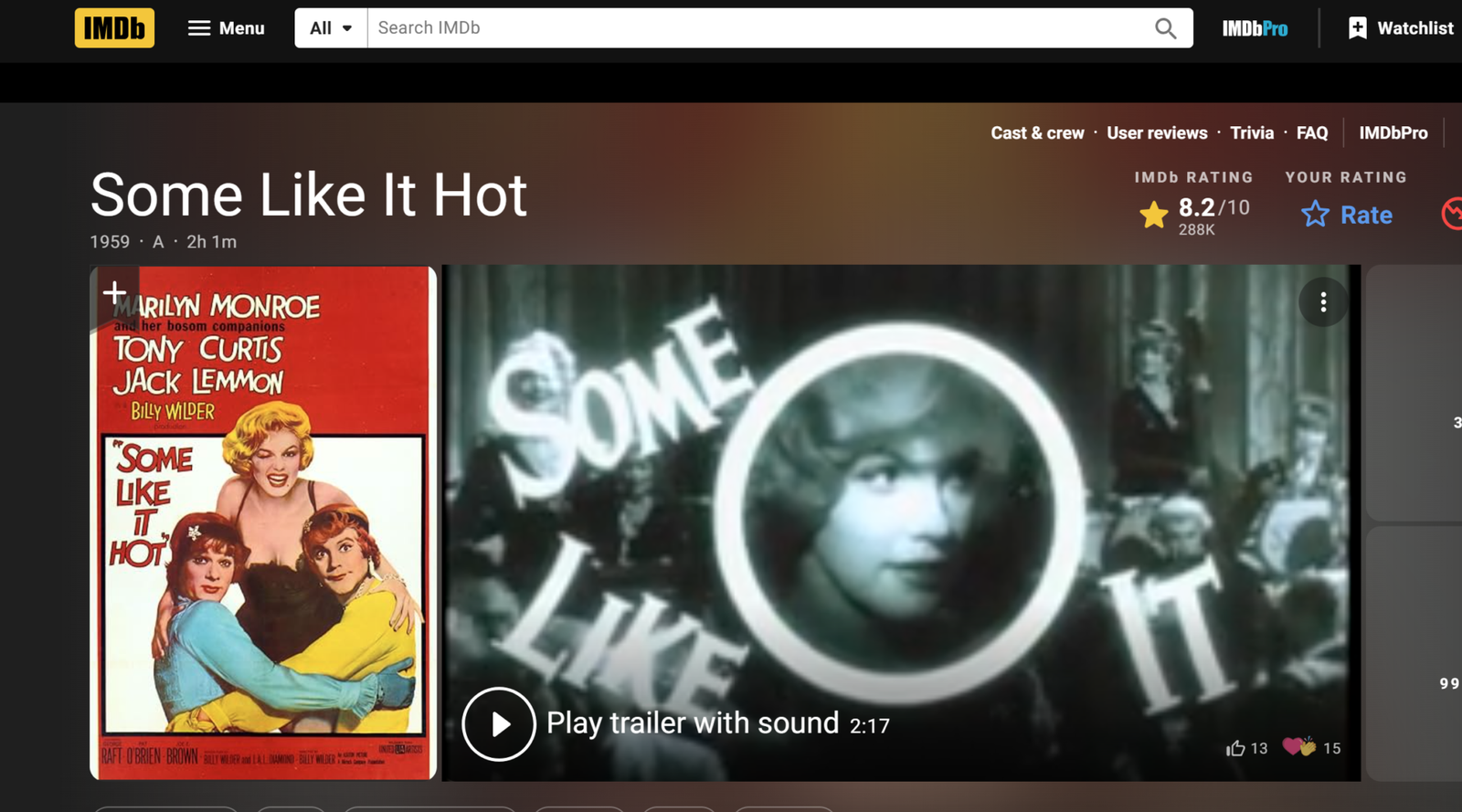Open the IMDbPro logo link
Image resolution: width=1462 pixels, height=812 pixels.
pos(1255,29)
